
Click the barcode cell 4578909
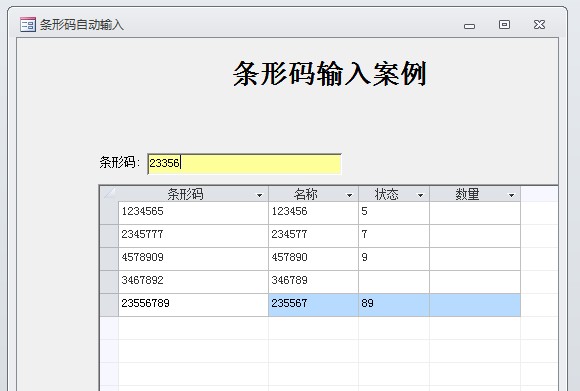193,259
